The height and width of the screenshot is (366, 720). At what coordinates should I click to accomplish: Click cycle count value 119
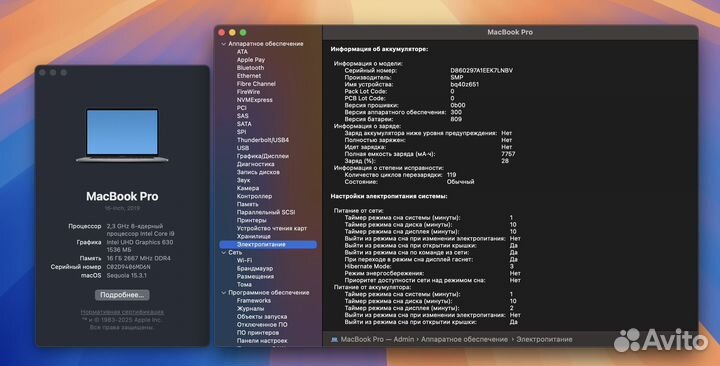pos(451,175)
